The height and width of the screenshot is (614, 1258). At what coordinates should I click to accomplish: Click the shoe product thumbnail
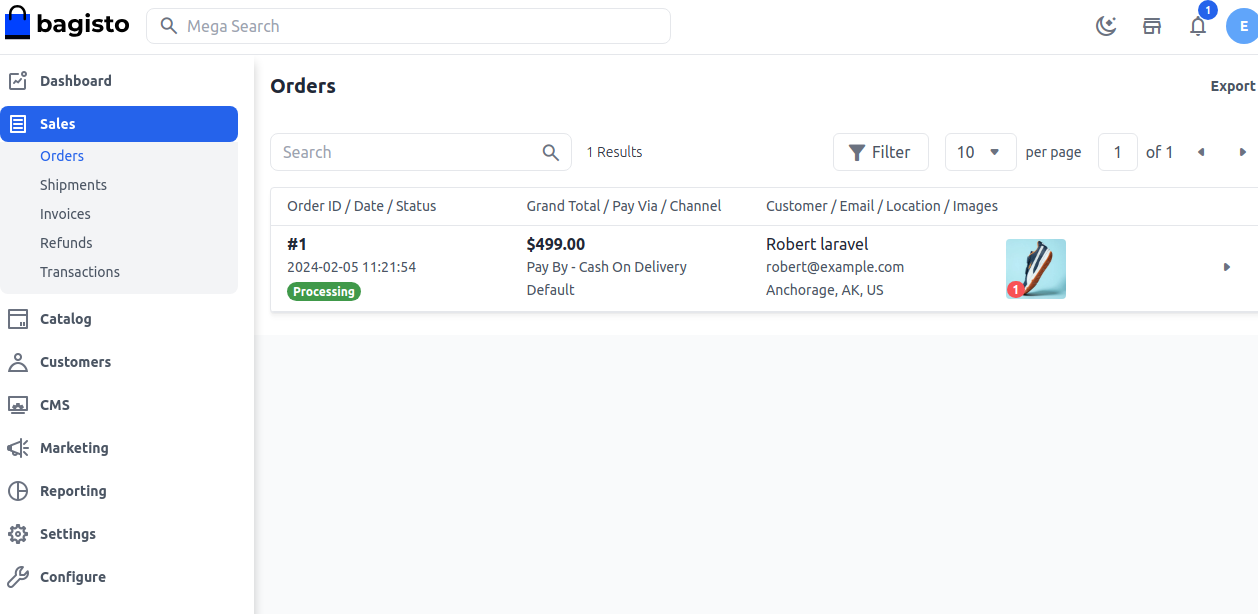pos(1036,268)
